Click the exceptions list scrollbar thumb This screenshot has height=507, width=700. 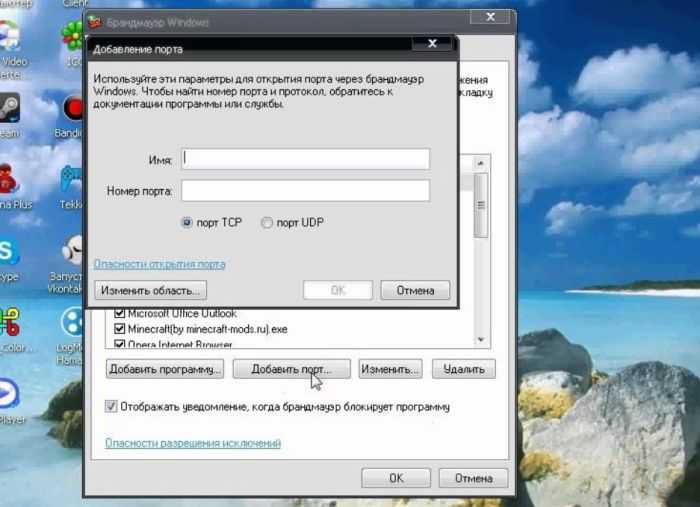point(480,205)
